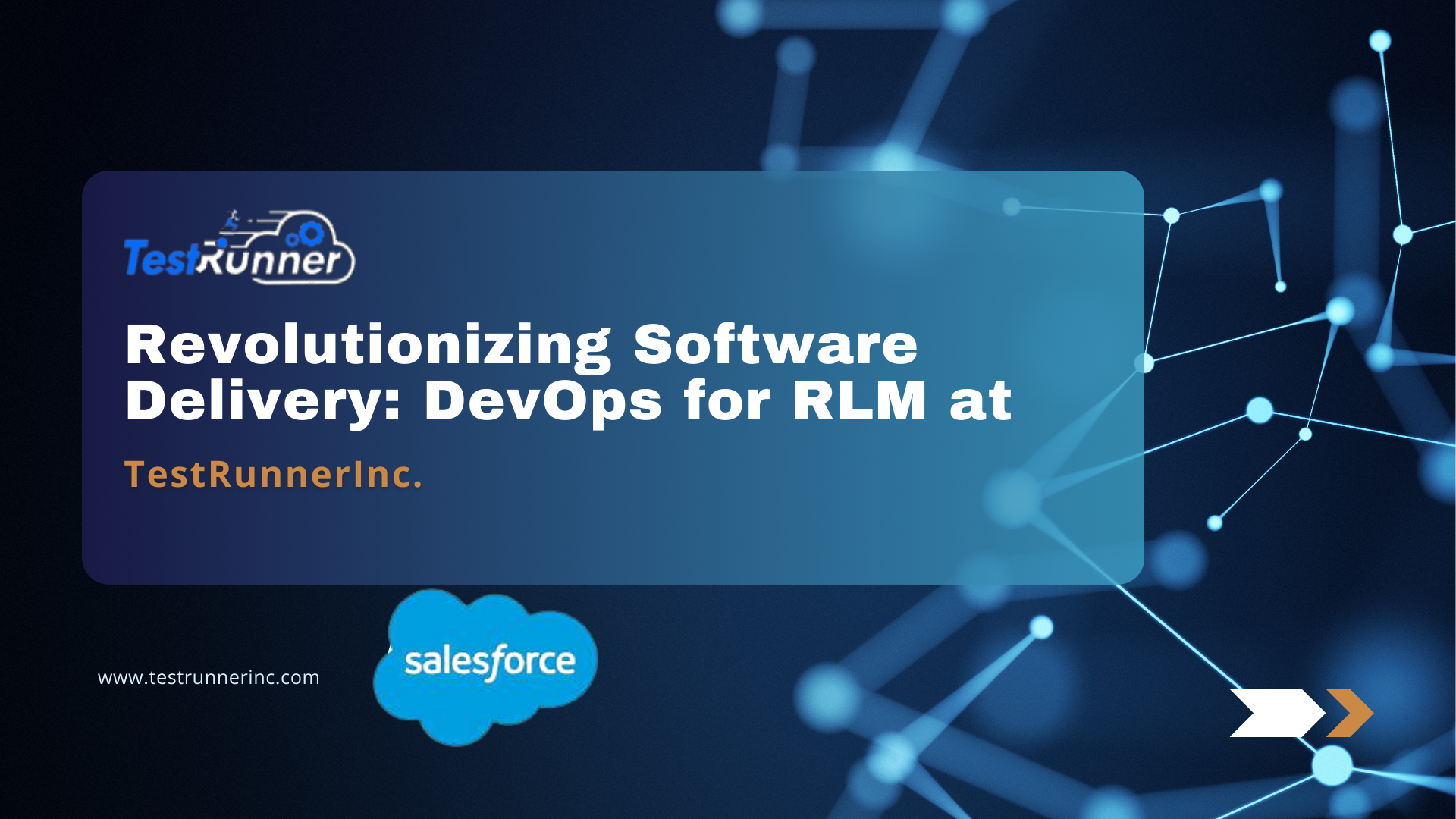
Task: Click the Salesforce cloud logo
Action: click(485, 667)
